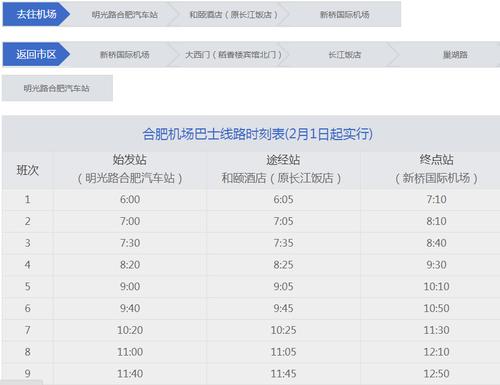Select departure time 7:00 cell
This screenshot has width=500, height=385.
(130, 221)
